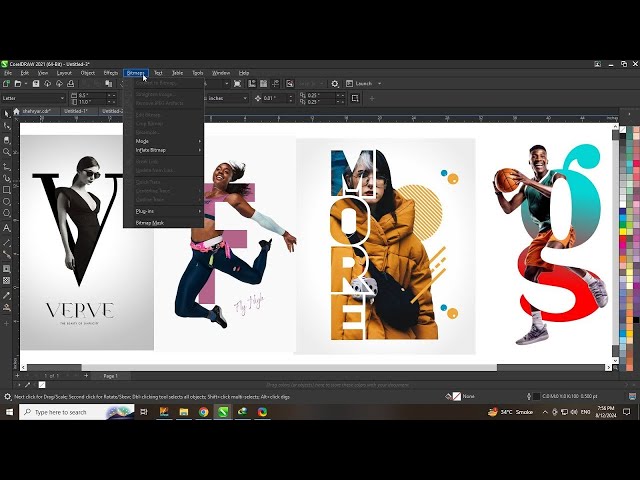Image resolution: width=640 pixels, height=480 pixels.
Task: Click the Windows Start button
Action: (x=9, y=412)
